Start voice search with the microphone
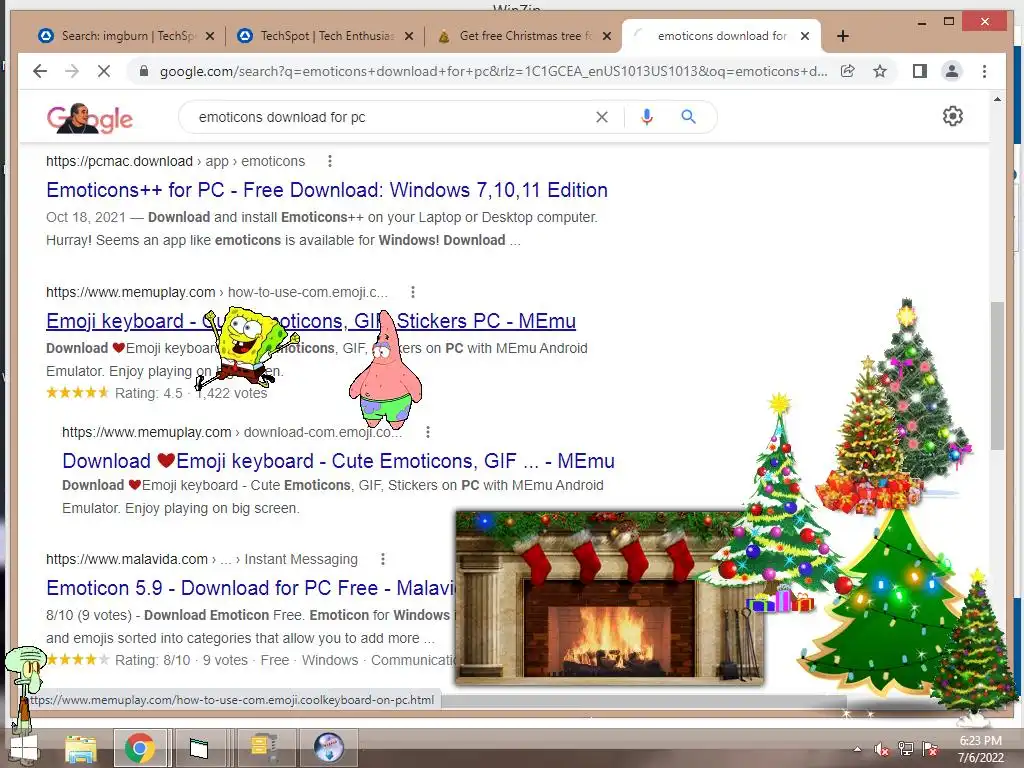 click(647, 117)
